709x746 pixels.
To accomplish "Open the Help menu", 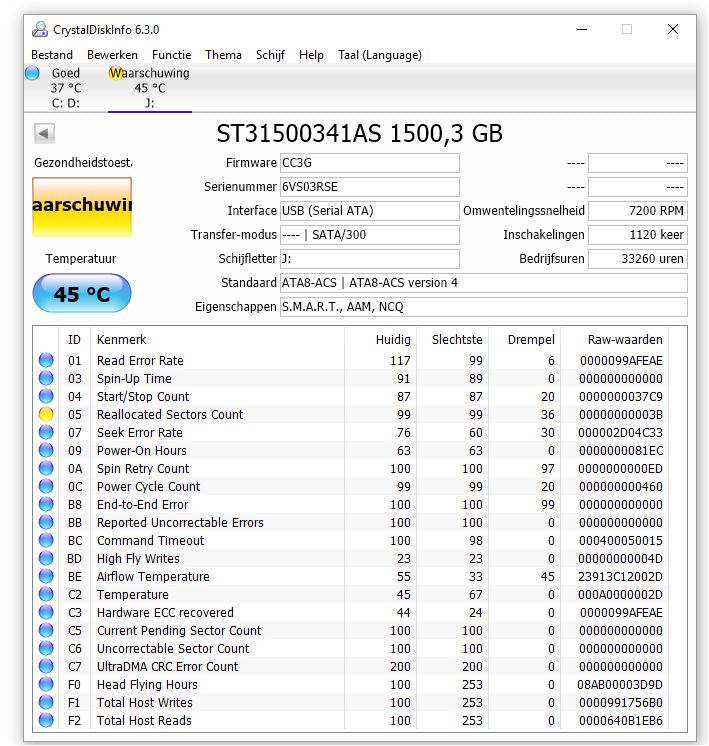I will coord(311,55).
